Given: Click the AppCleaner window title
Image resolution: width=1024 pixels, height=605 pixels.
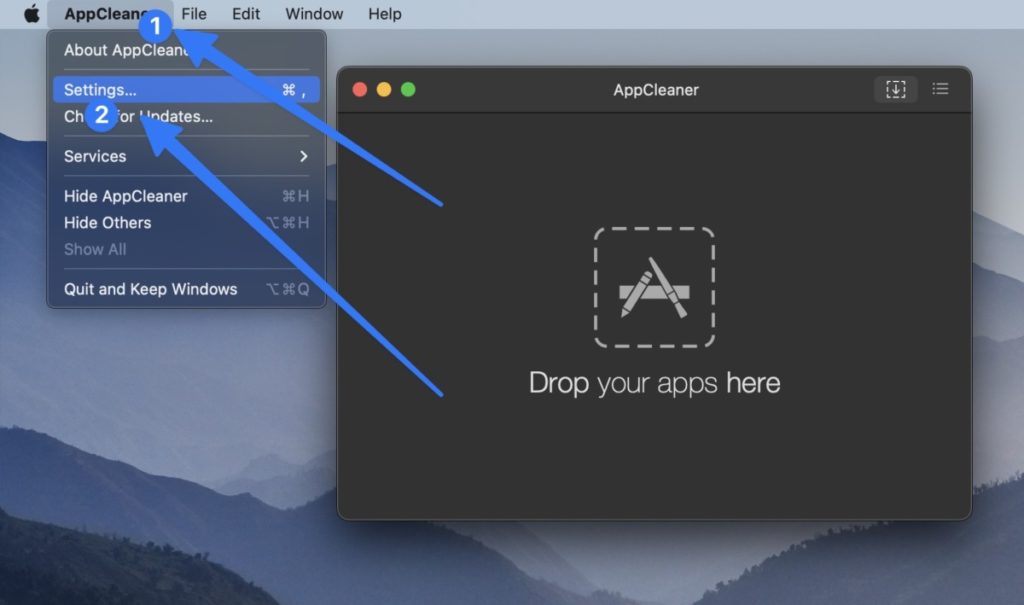Looking at the screenshot, I should click(x=656, y=90).
